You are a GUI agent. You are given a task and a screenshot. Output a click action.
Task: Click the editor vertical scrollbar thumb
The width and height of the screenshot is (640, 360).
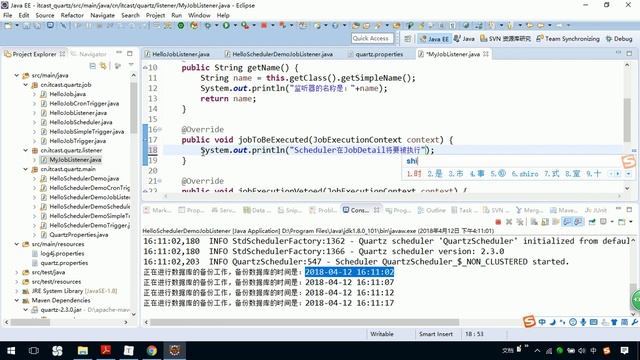coord(627,120)
